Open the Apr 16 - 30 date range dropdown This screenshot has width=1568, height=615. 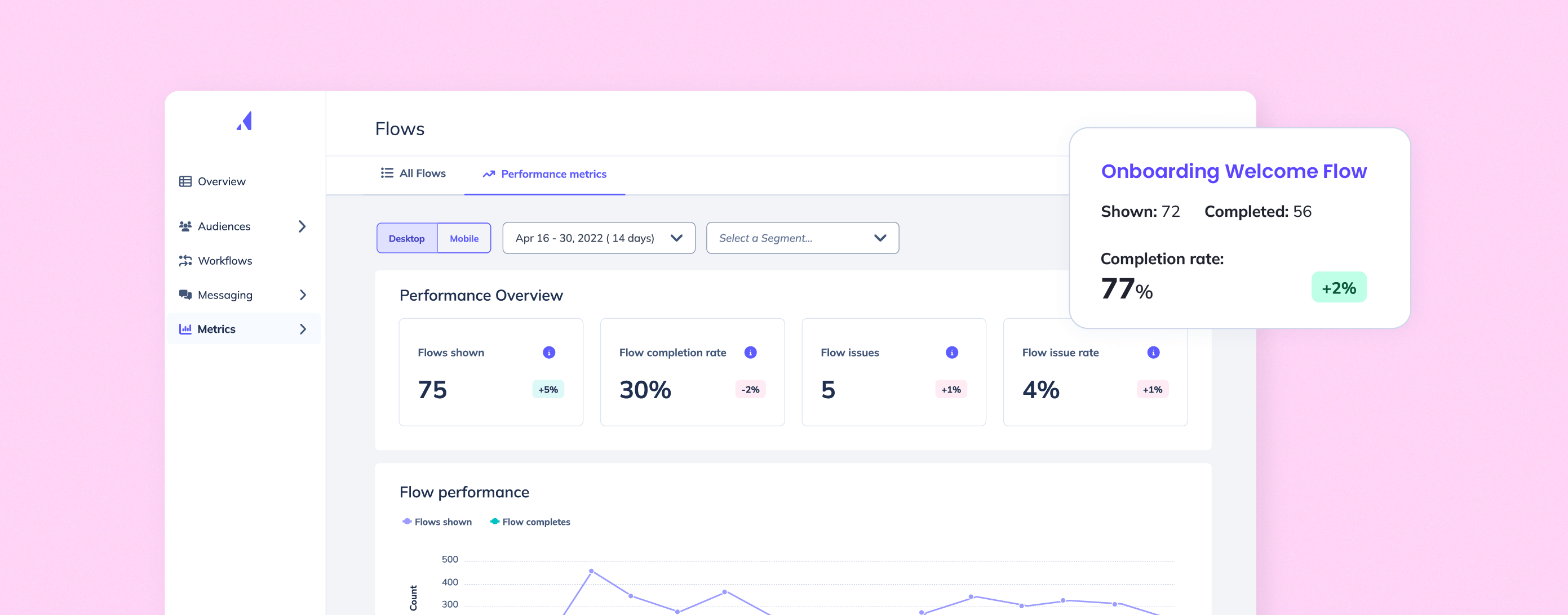pos(599,238)
